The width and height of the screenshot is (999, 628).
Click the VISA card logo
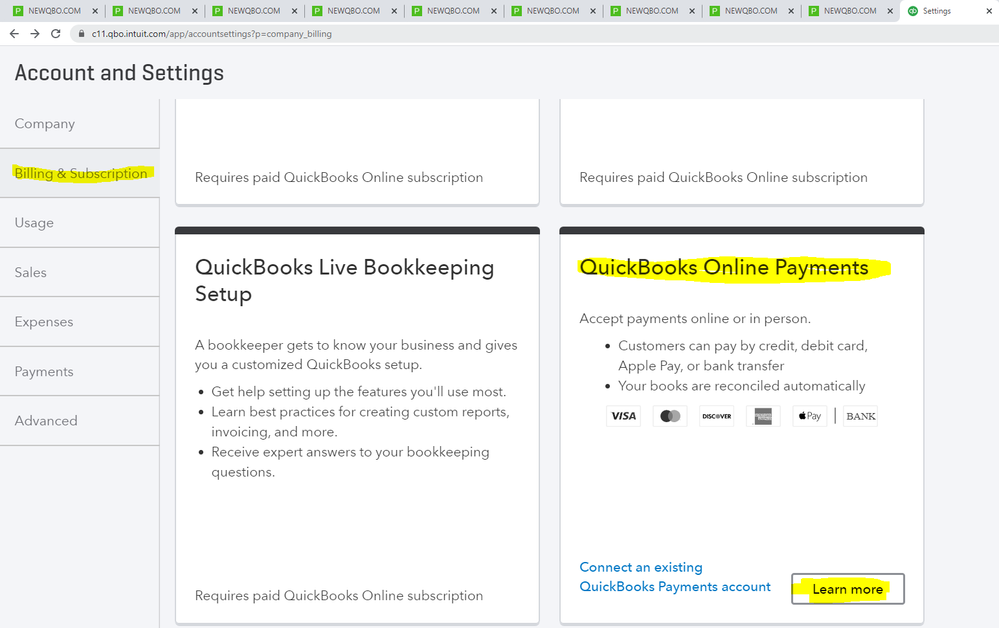pyautogui.click(x=623, y=416)
